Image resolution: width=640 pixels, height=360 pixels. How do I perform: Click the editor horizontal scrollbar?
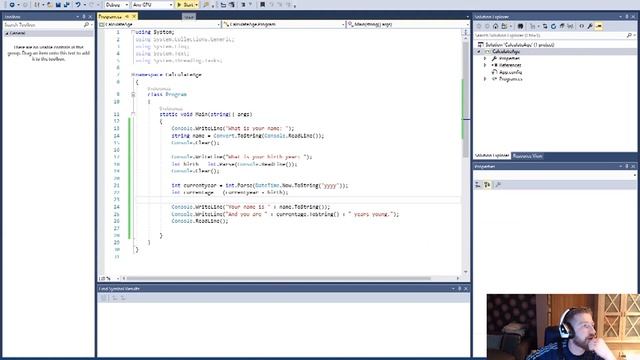tap(278, 278)
